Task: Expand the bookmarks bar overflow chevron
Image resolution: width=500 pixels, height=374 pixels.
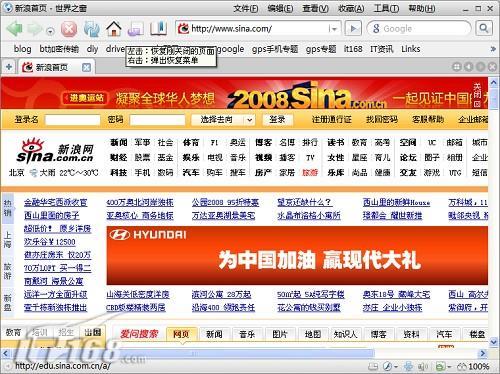Action: pos(493,49)
